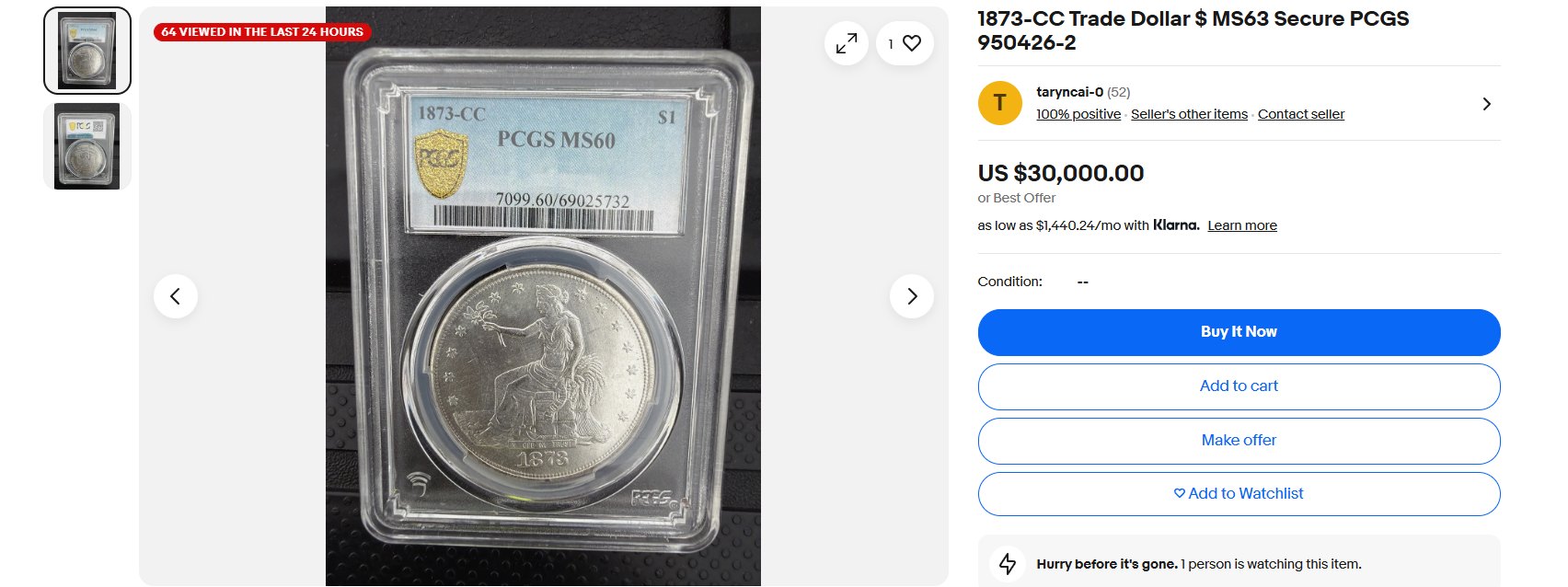This screenshot has width=1568, height=587.
Task: Open the 100% positive feedback link
Action: coord(1078,114)
